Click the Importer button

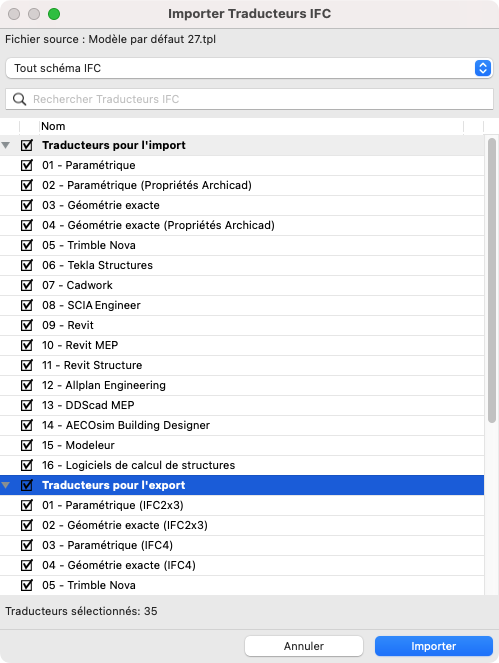click(434, 646)
